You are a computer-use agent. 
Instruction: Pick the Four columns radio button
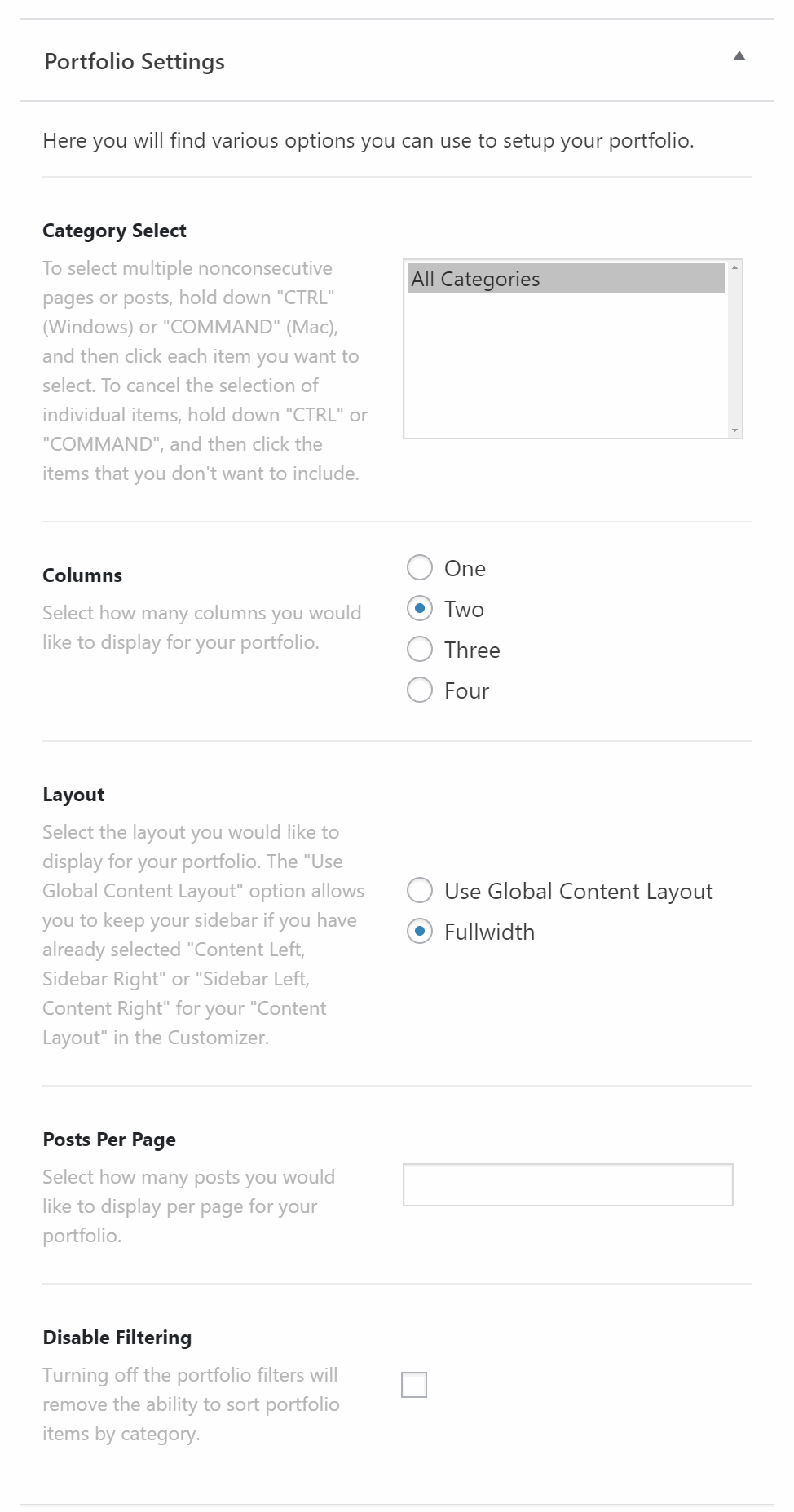pos(420,690)
